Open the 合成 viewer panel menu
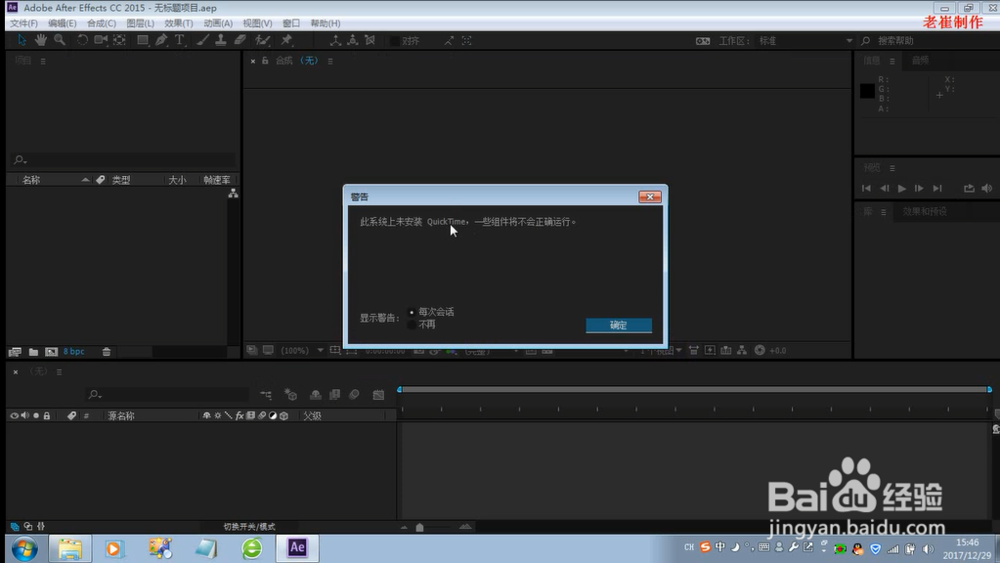Viewport: 1000px width, 563px height. (x=330, y=61)
